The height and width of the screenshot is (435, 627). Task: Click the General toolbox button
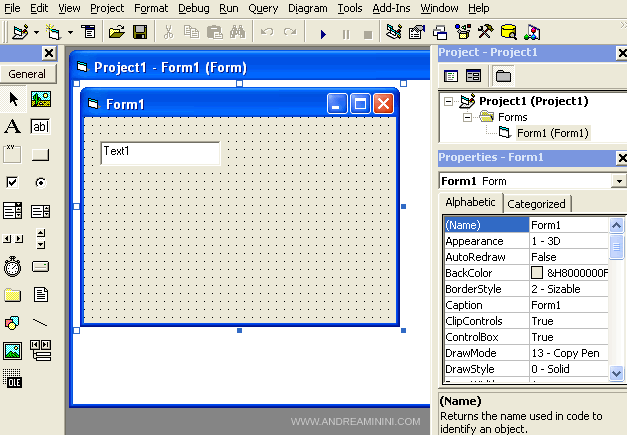28,74
